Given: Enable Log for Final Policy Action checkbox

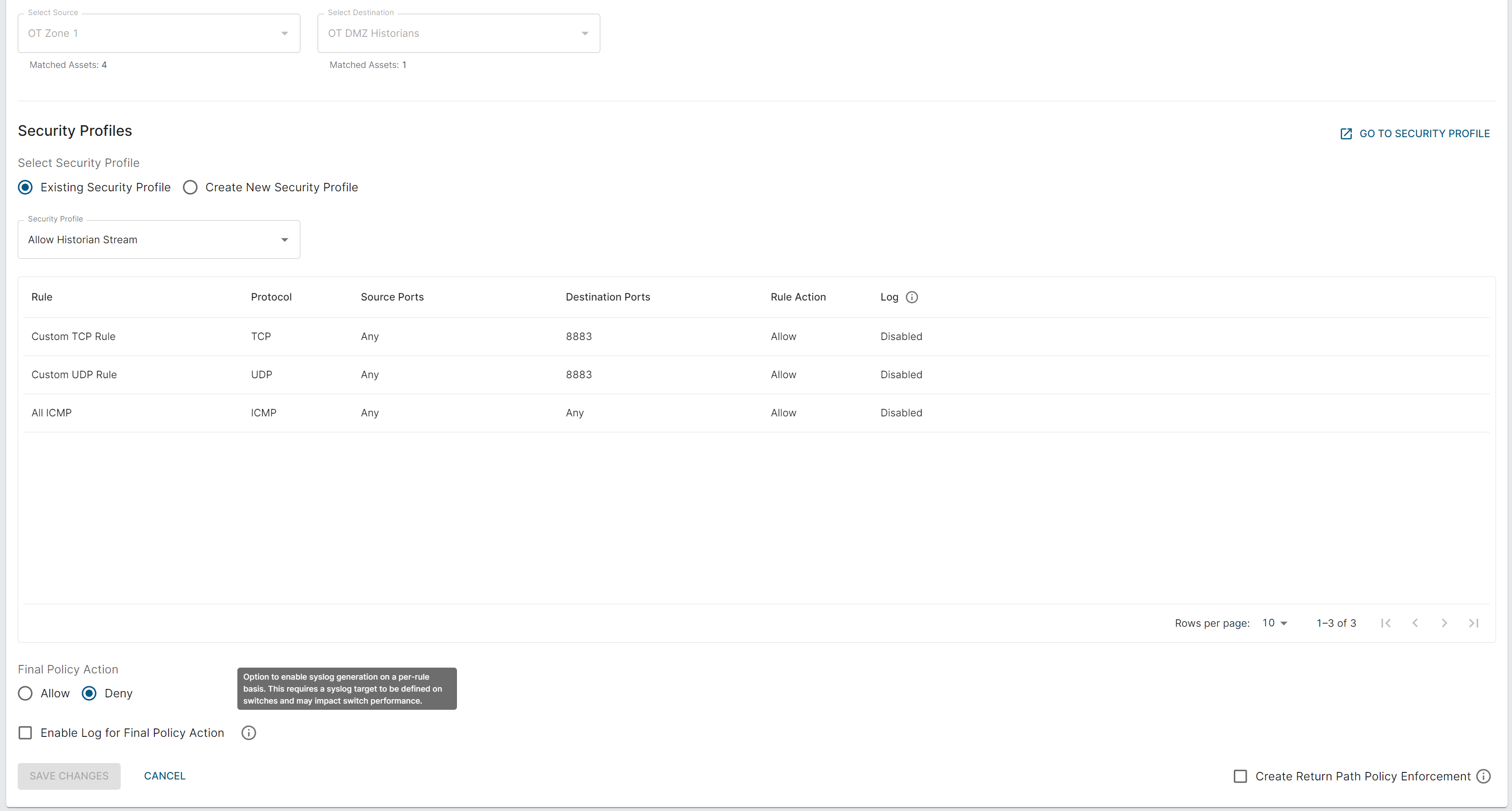Looking at the screenshot, I should click(25, 733).
